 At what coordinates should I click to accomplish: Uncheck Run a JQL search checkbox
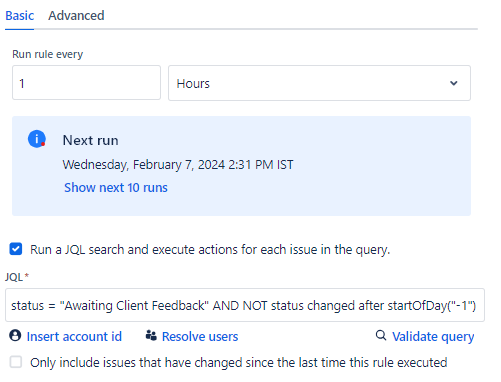(16, 249)
